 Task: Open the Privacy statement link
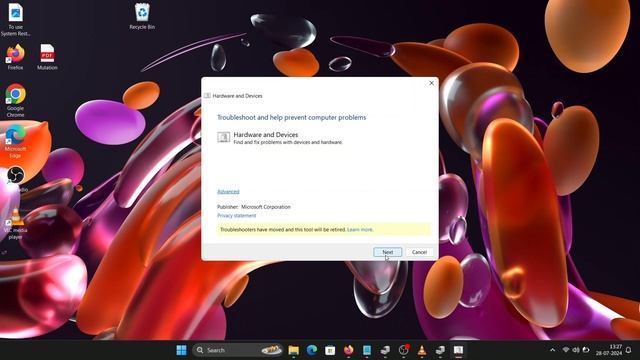click(237, 216)
